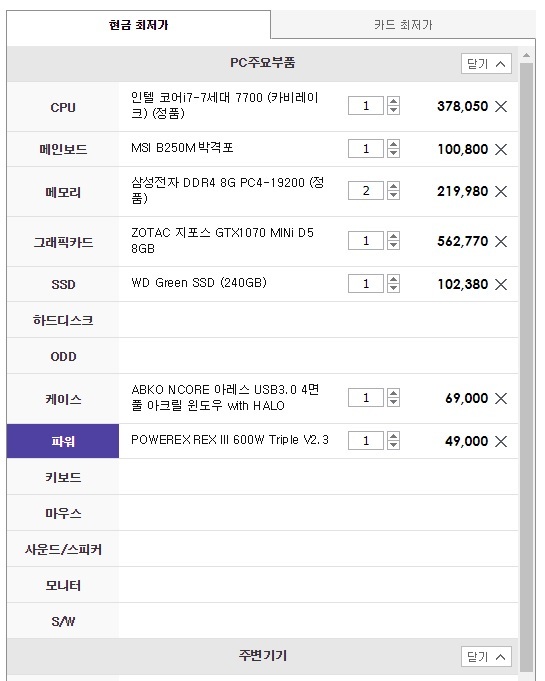The image size is (545, 681).
Task: Delete ABKO NCORE case X icon
Action: pos(501,398)
